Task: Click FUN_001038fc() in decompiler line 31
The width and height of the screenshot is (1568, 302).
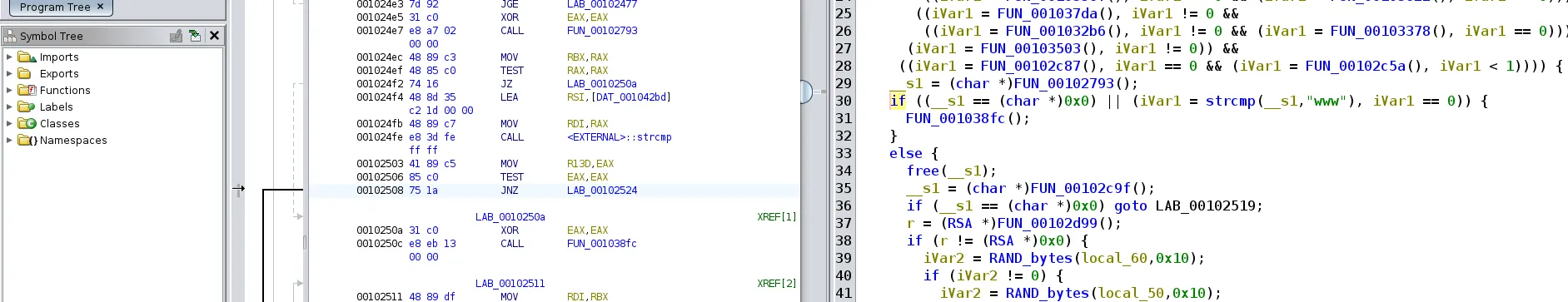Action: pos(964,118)
